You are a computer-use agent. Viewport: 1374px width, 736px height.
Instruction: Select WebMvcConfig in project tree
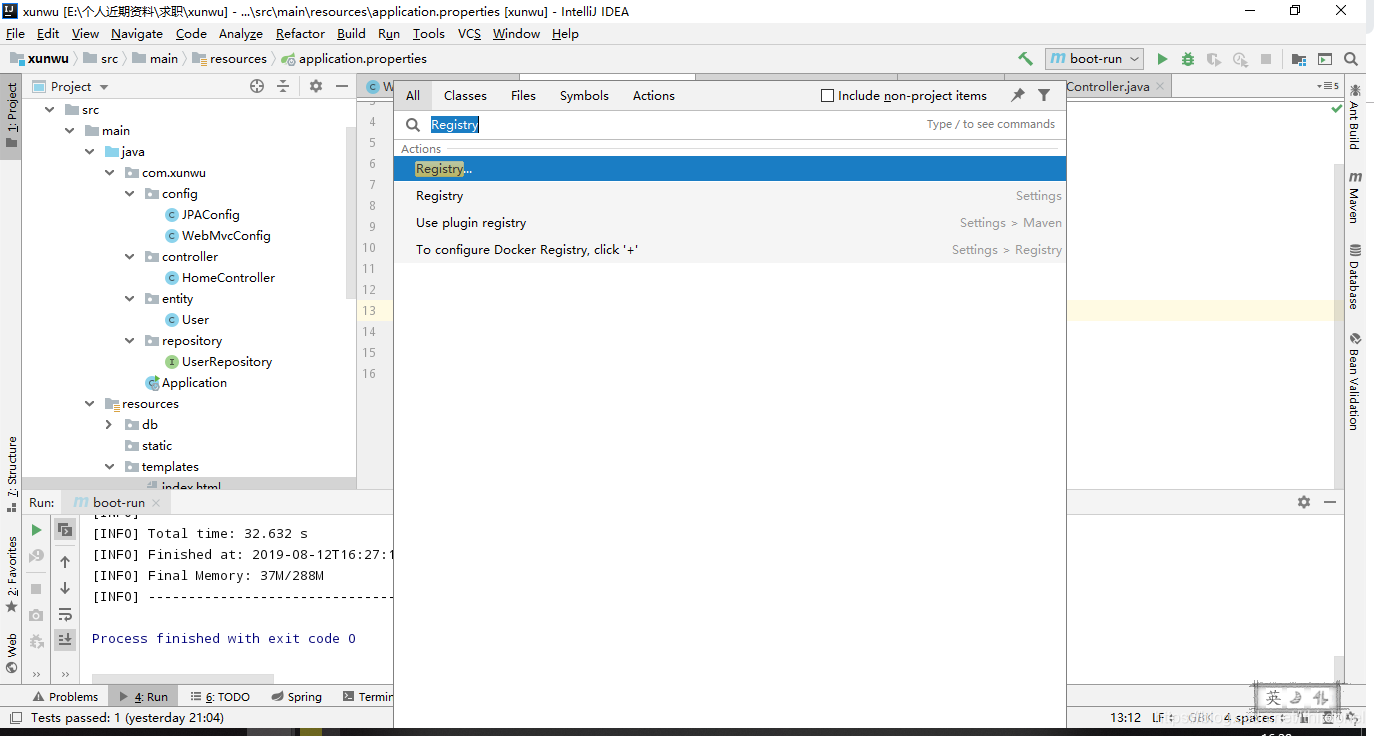tap(226, 236)
